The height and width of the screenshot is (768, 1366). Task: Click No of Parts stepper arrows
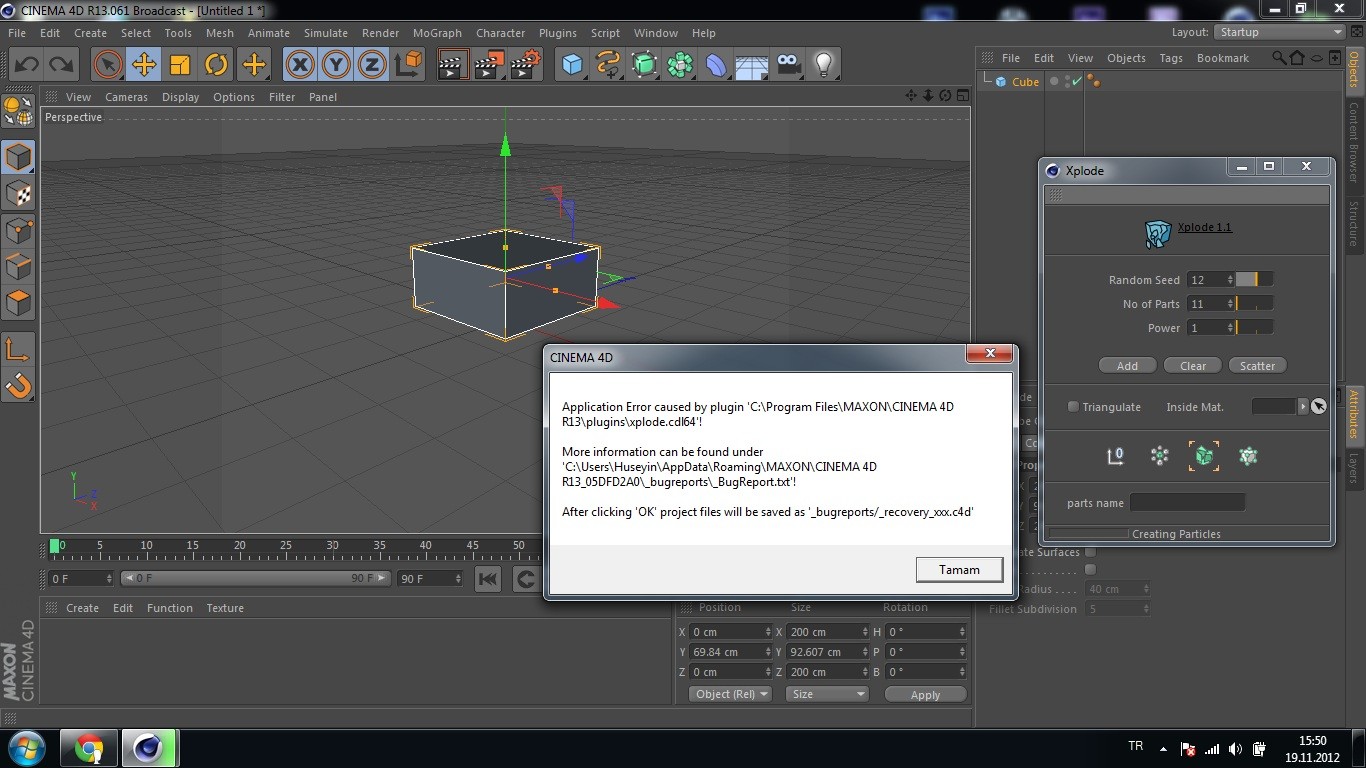(x=1228, y=304)
